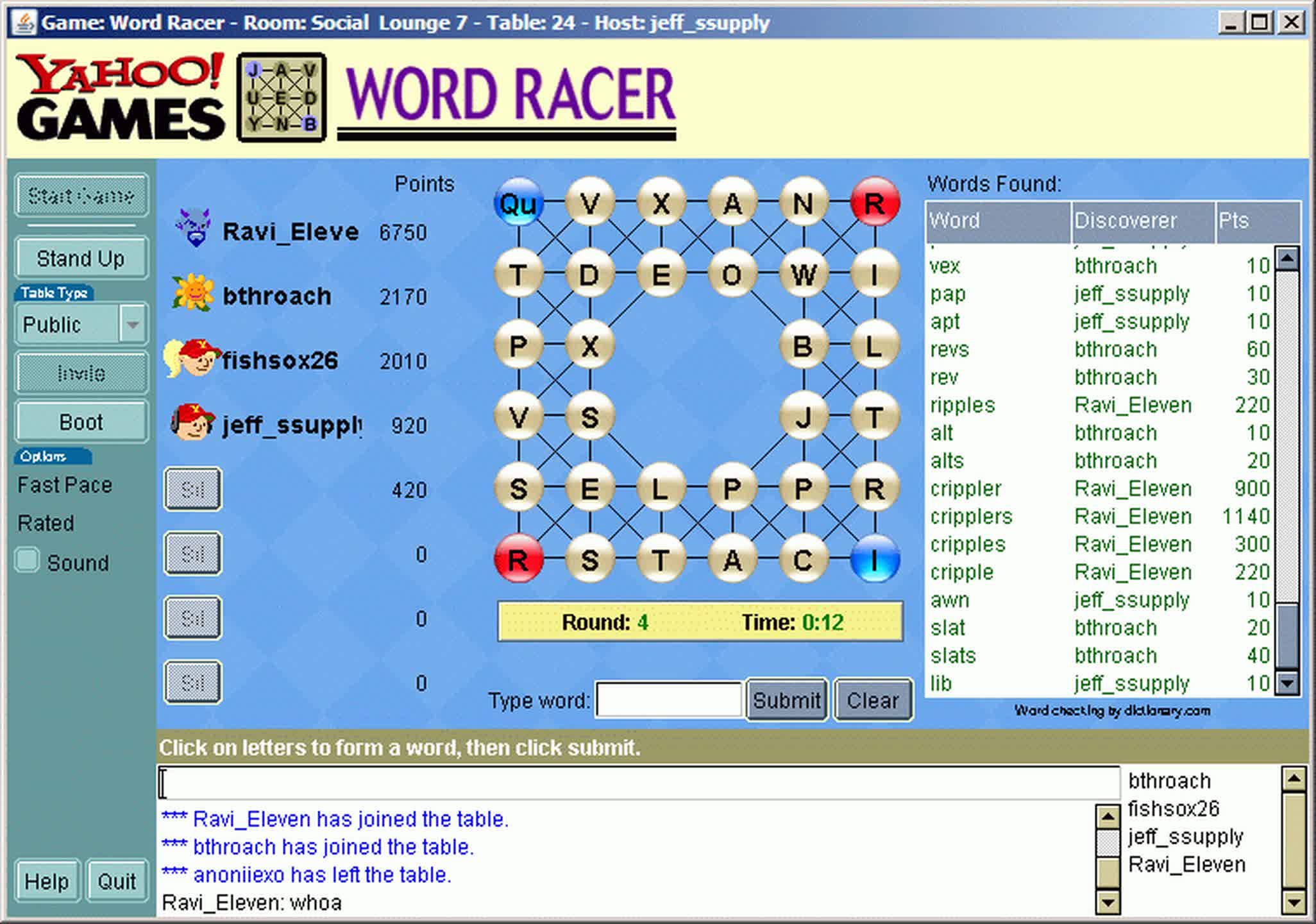The width and height of the screenshot is (1316, 924).
Task: Click the Boot button
Action: (81, 422)
